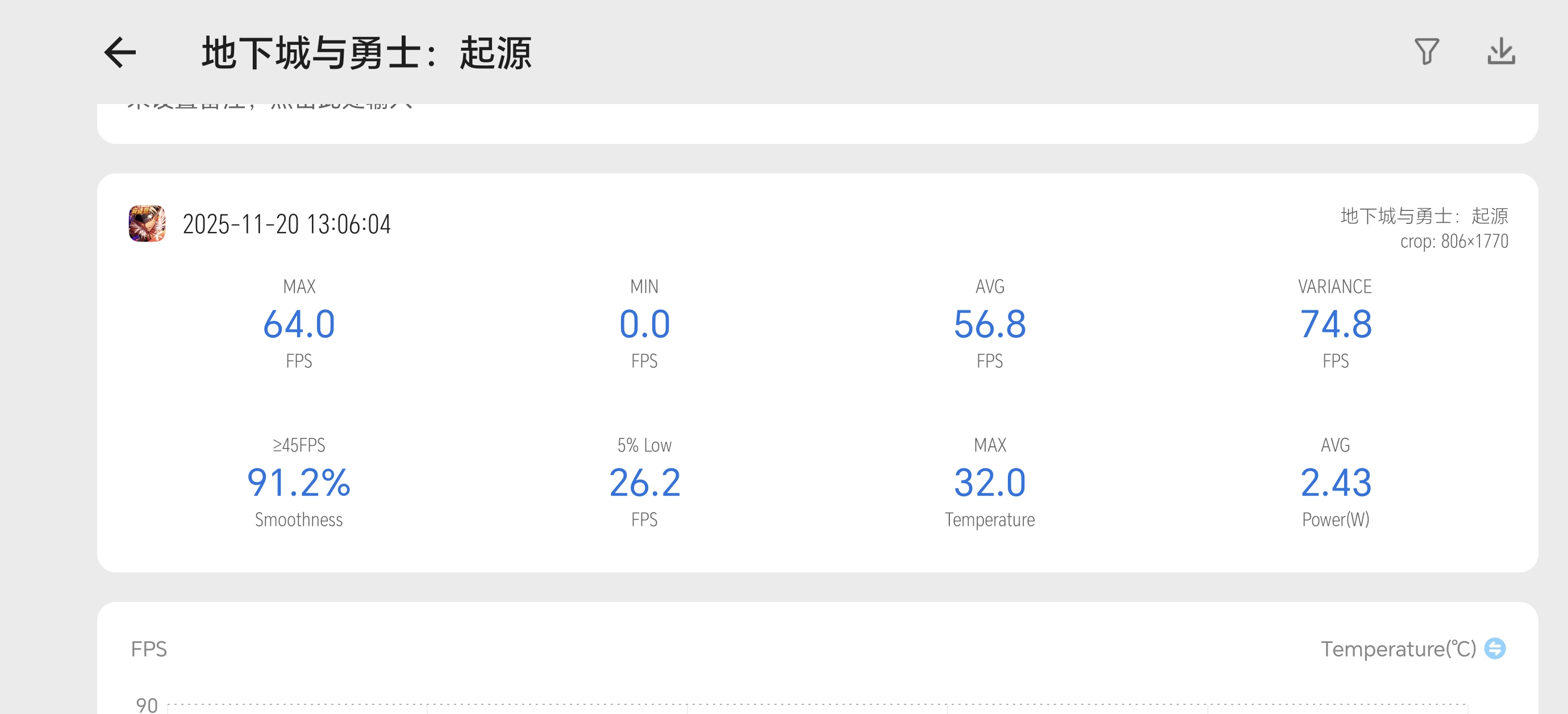The height and width of the screenshot is (714, 1568).
Task: Tap the MIN FPS value 0.0
Action: (644, 323)
